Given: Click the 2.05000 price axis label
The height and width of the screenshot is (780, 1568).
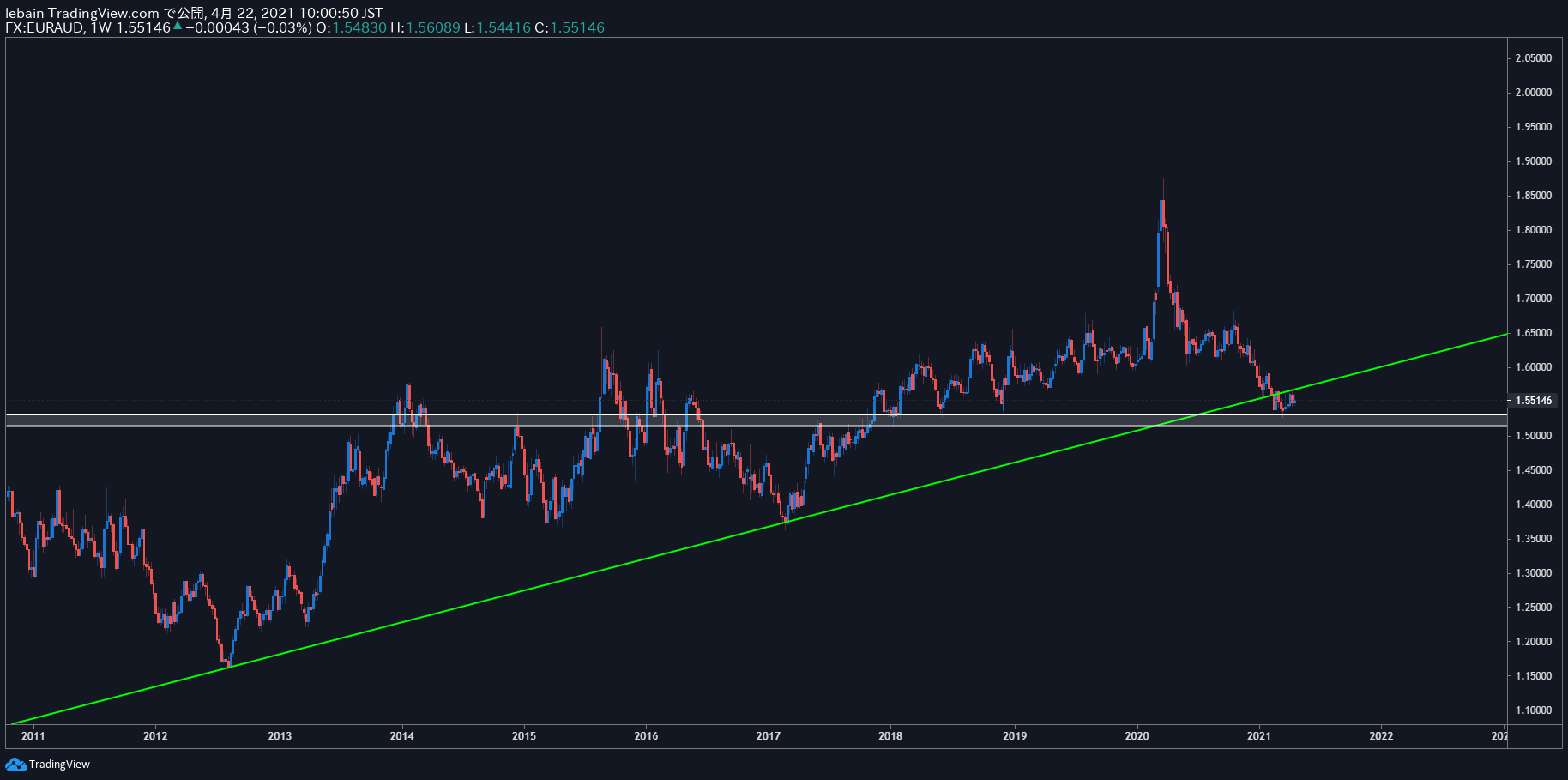Looking at the screenshot, I should (1534, 58).
